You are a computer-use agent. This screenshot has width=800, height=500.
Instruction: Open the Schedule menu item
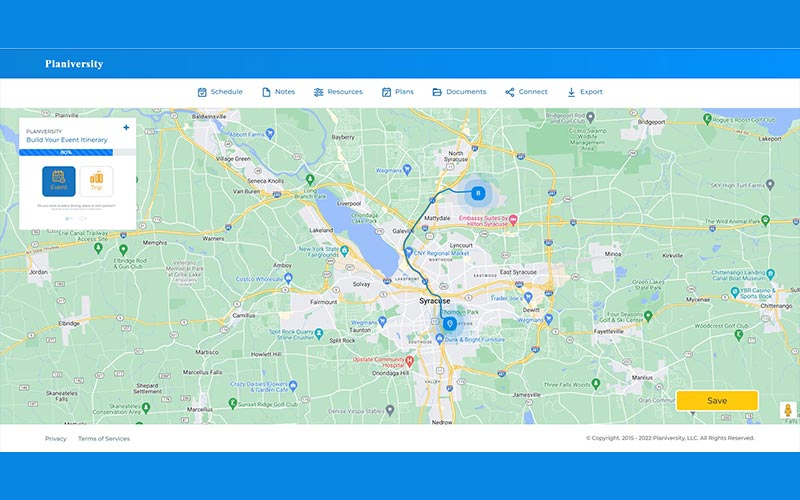click(220, 92)
